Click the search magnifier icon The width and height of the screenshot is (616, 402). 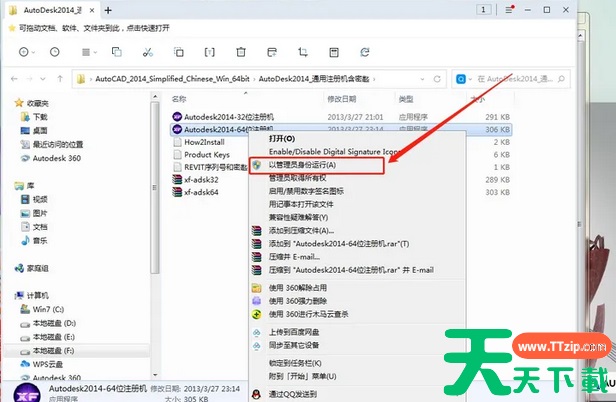562,79
